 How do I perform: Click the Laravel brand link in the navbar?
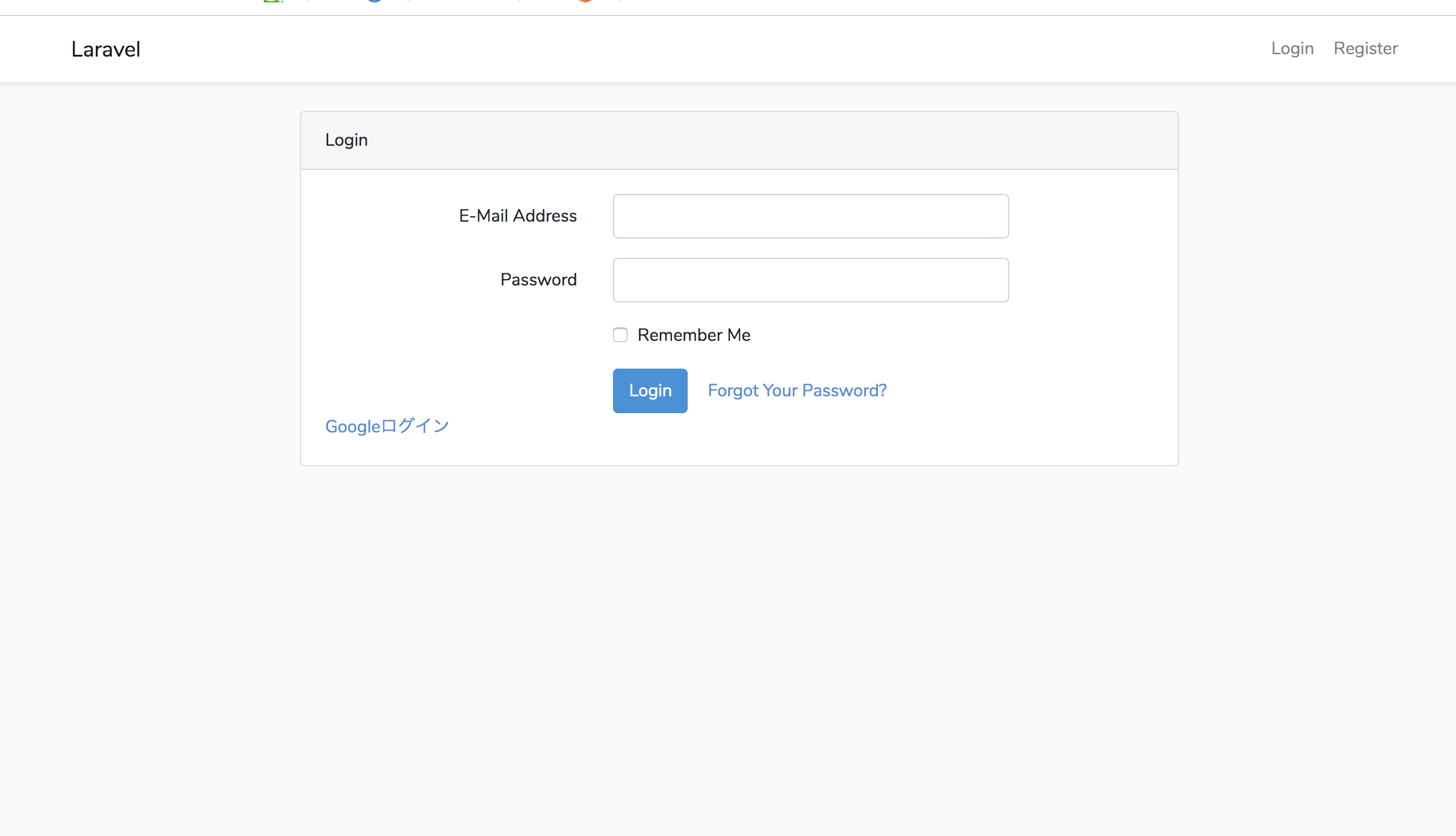(x=105, y=48)
